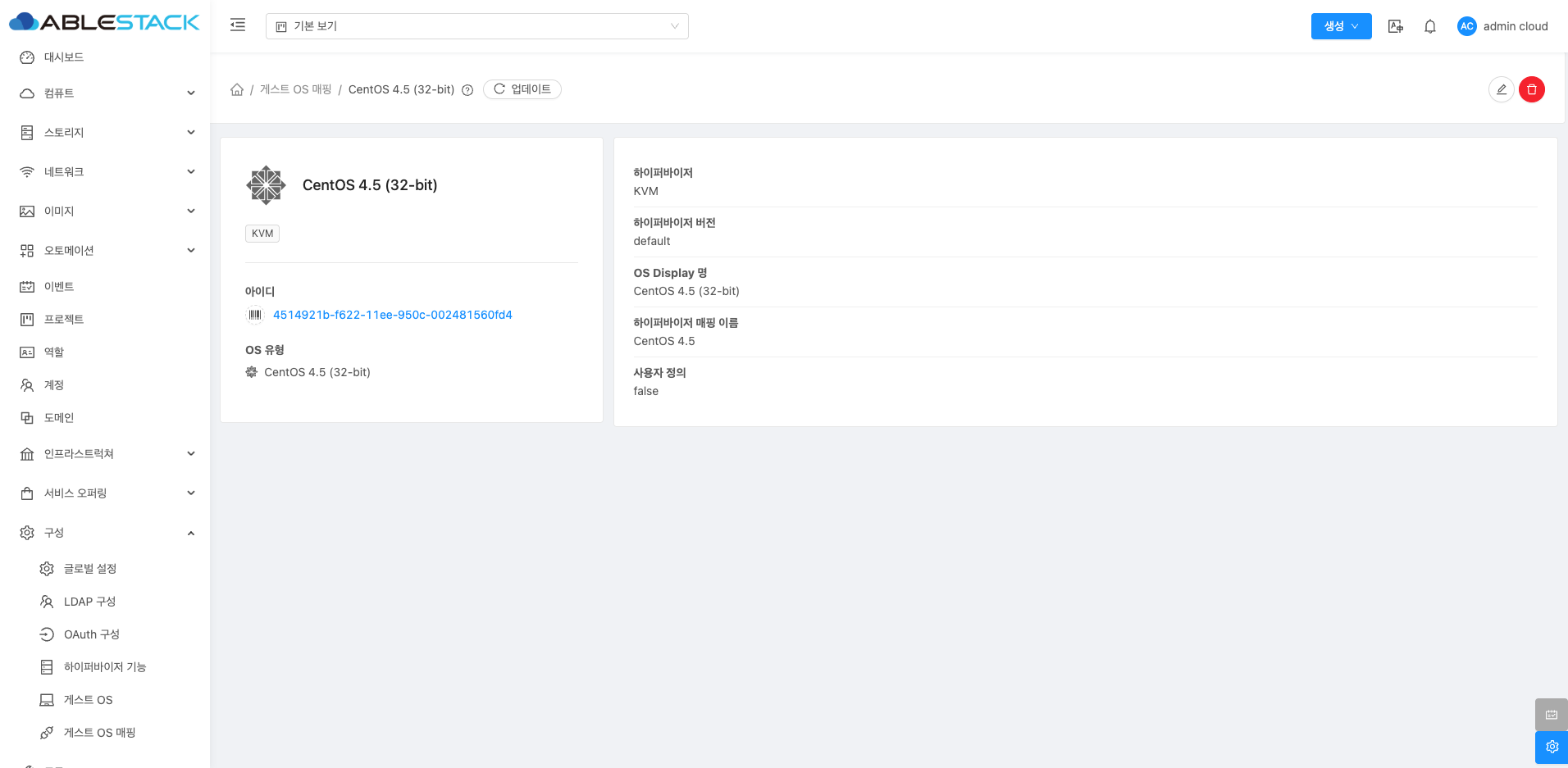Open 대시보드 in the sidebar
The width and height of the screenshot is (1568, 768).
point(105,57)
